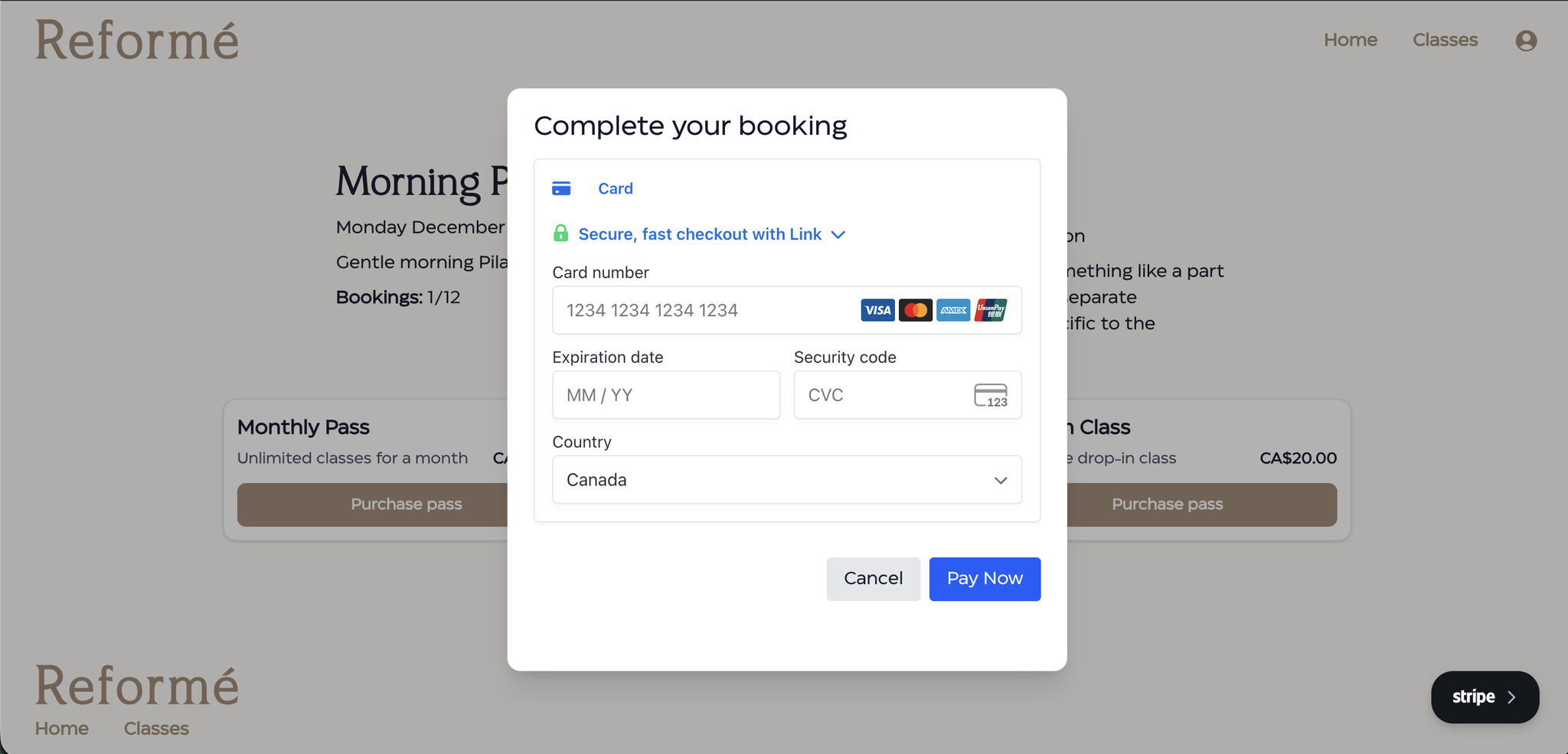Click the green lock icon
Screen dimensions: 1568x754
point(560,233)
